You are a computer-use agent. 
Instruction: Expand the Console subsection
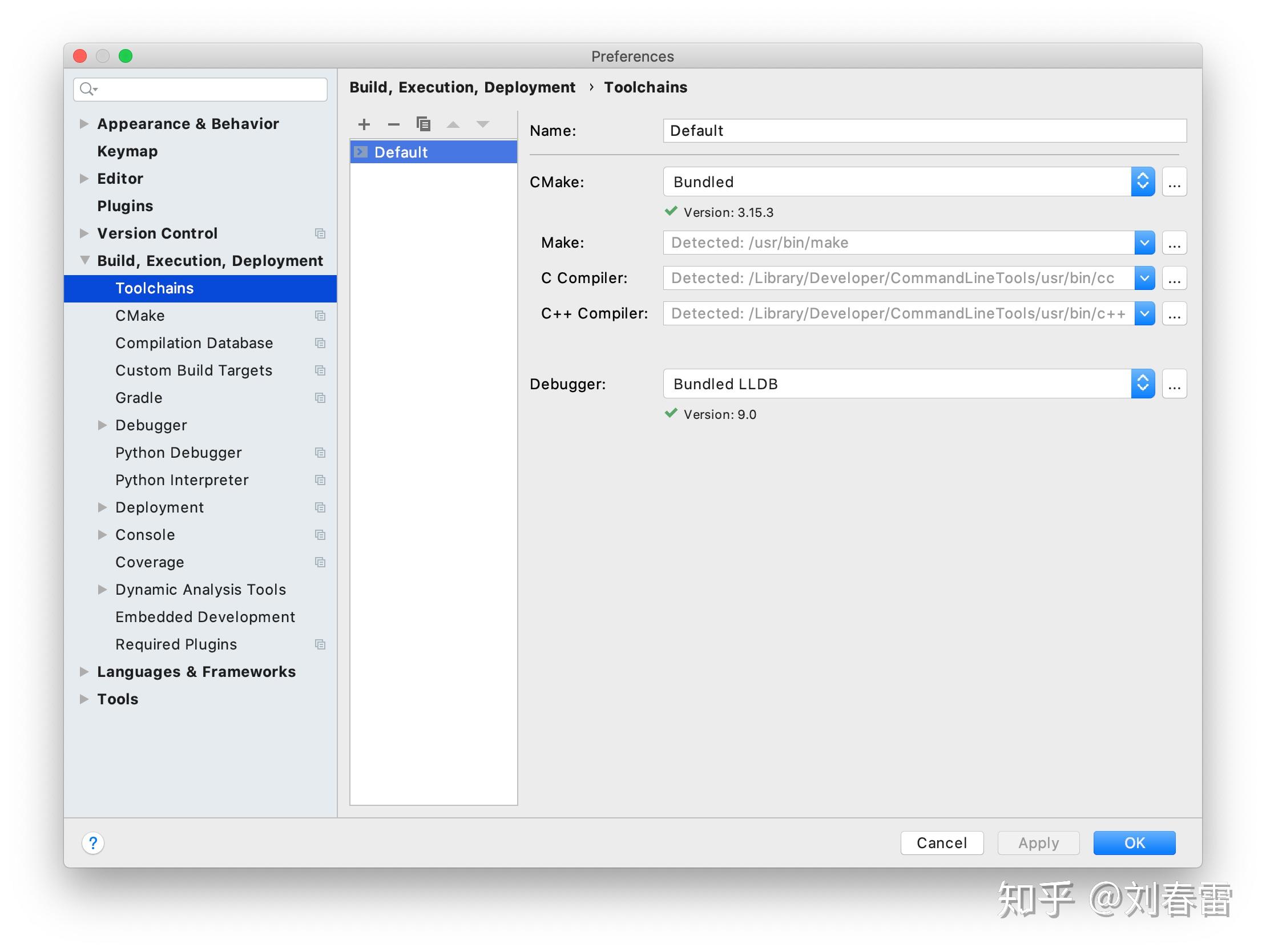pos(102,535)
